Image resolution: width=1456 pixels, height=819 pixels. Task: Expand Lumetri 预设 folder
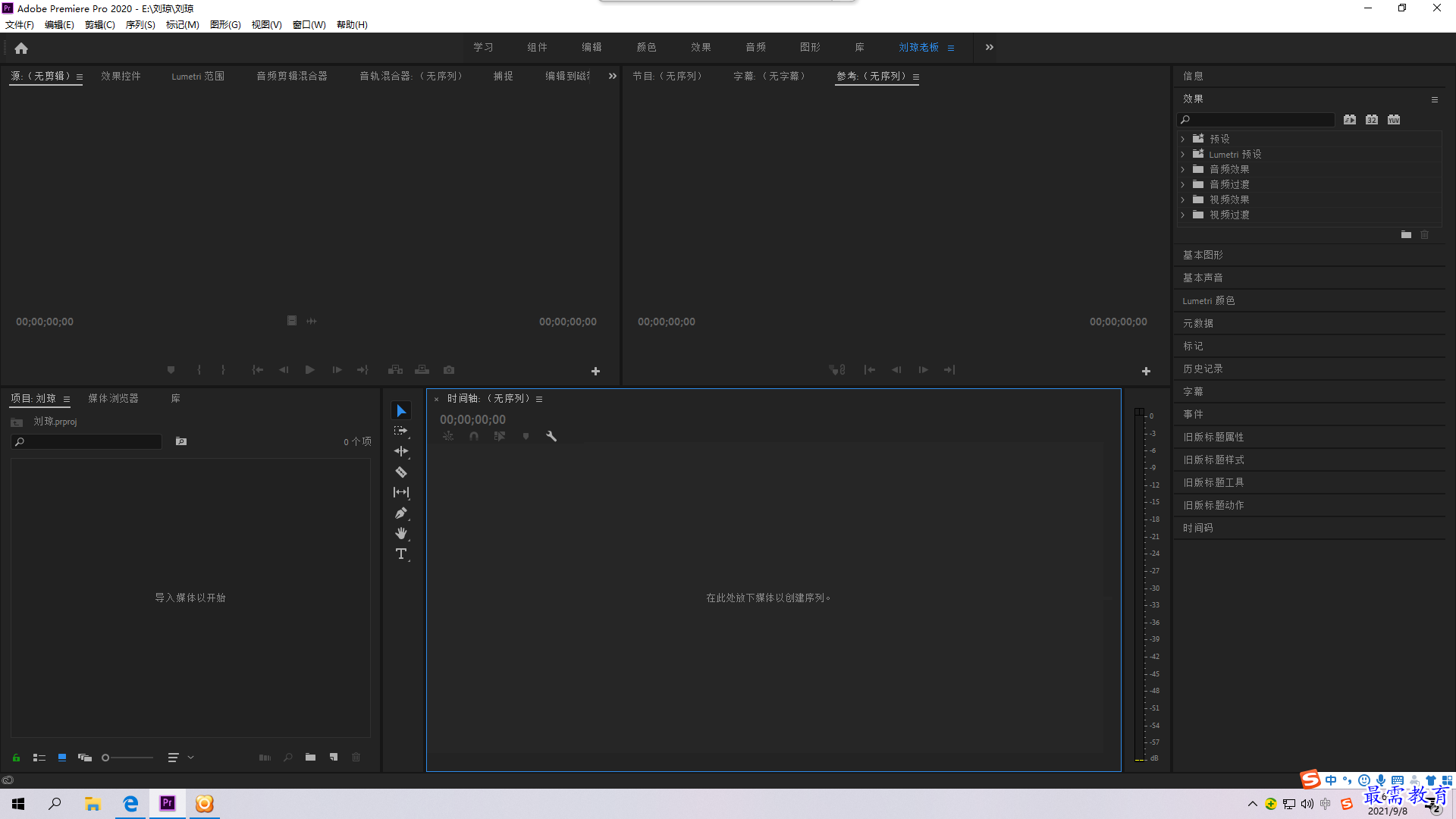pyautogui.click(x=1182, y=154)
